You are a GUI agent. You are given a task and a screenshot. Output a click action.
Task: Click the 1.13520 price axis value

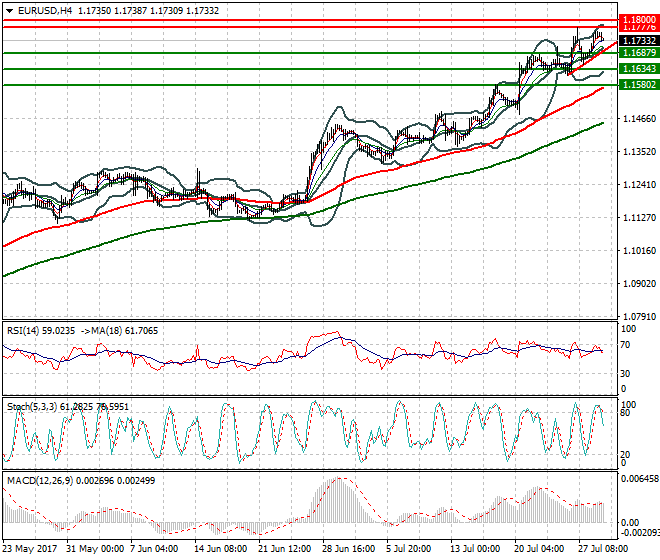point(639,151)
